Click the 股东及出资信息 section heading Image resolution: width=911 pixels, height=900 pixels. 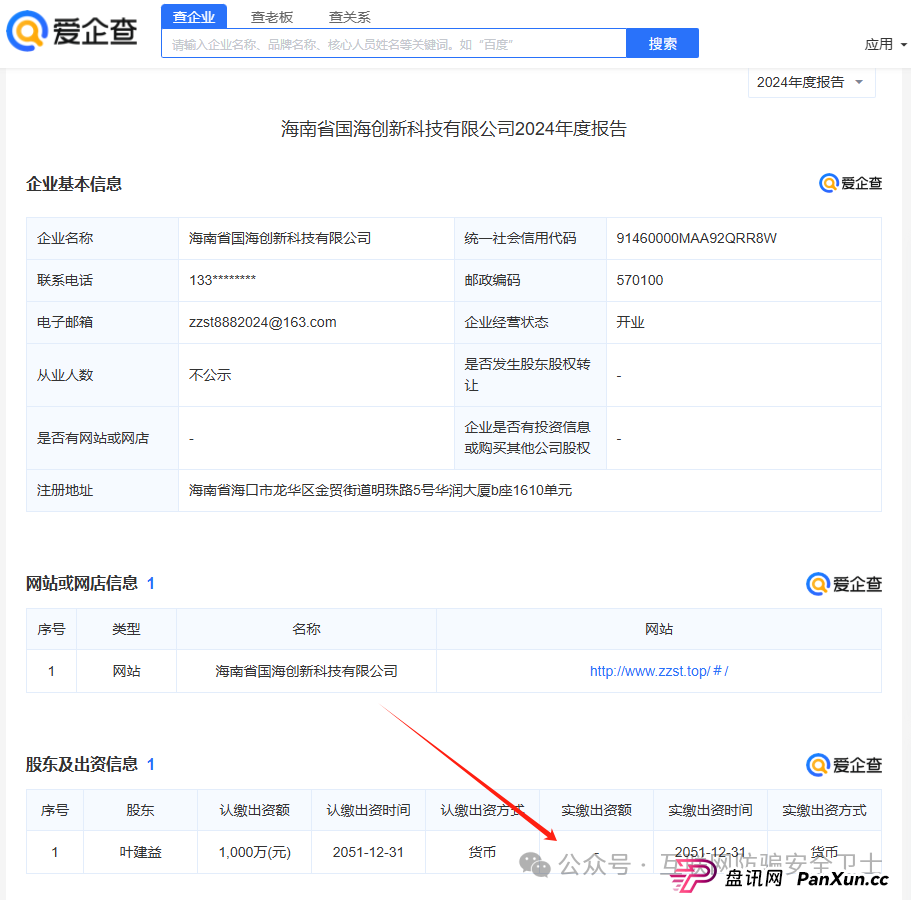82,765
